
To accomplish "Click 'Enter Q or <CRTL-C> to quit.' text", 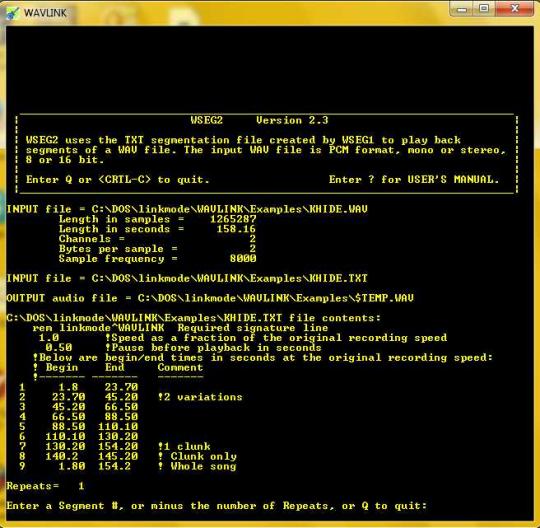I will click(x=117, y=179).
